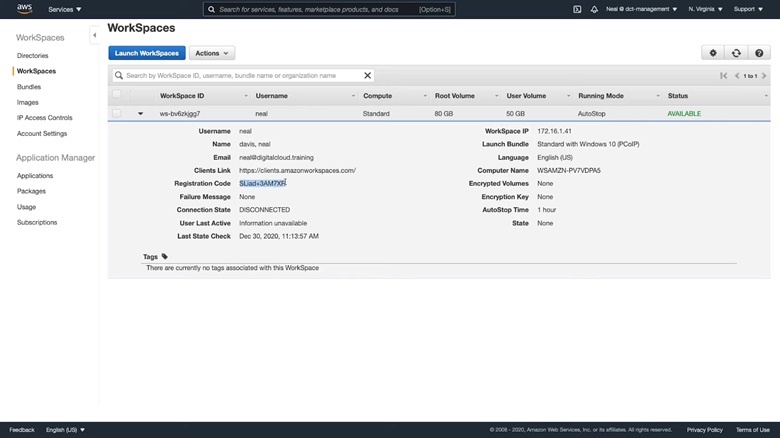Sort by WorkSpace ID column
The image size is (780, 438).
[x=182, y=96]
